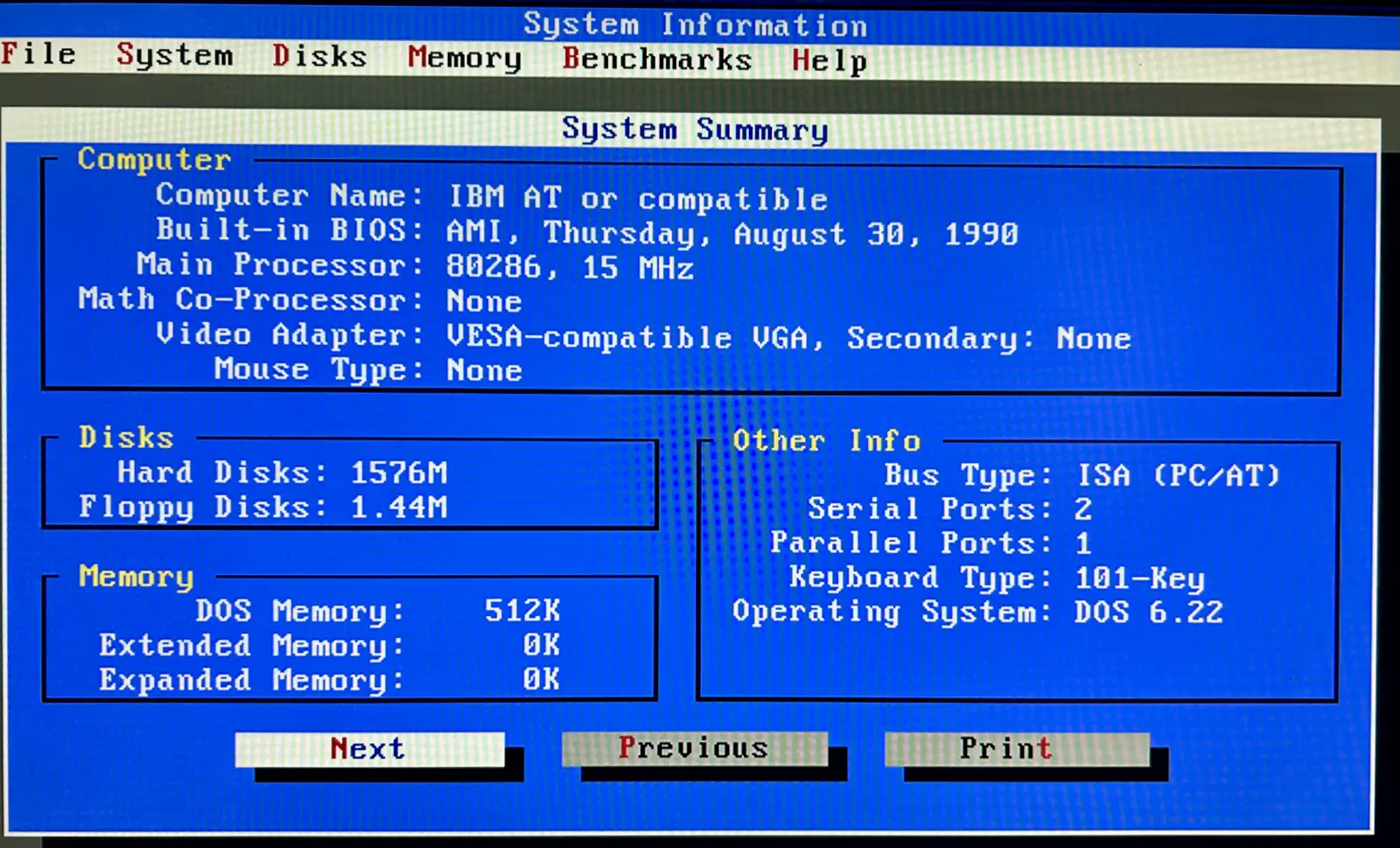The height and width of the screenshot is (848, 1400).
Task: Click the Keyboard Type '101-Key' value
Action: pyautogui.click(x=1140, y=578)
